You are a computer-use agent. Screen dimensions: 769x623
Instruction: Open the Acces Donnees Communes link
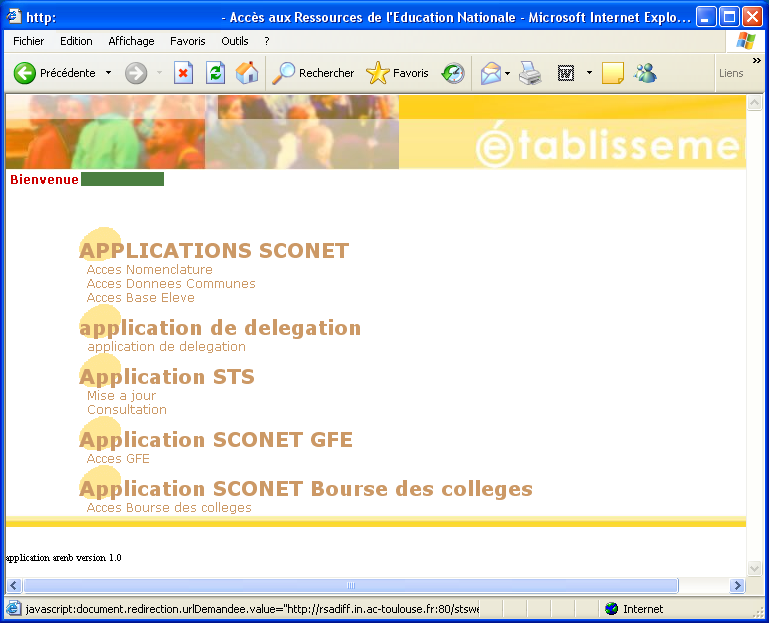pos(171,284)
